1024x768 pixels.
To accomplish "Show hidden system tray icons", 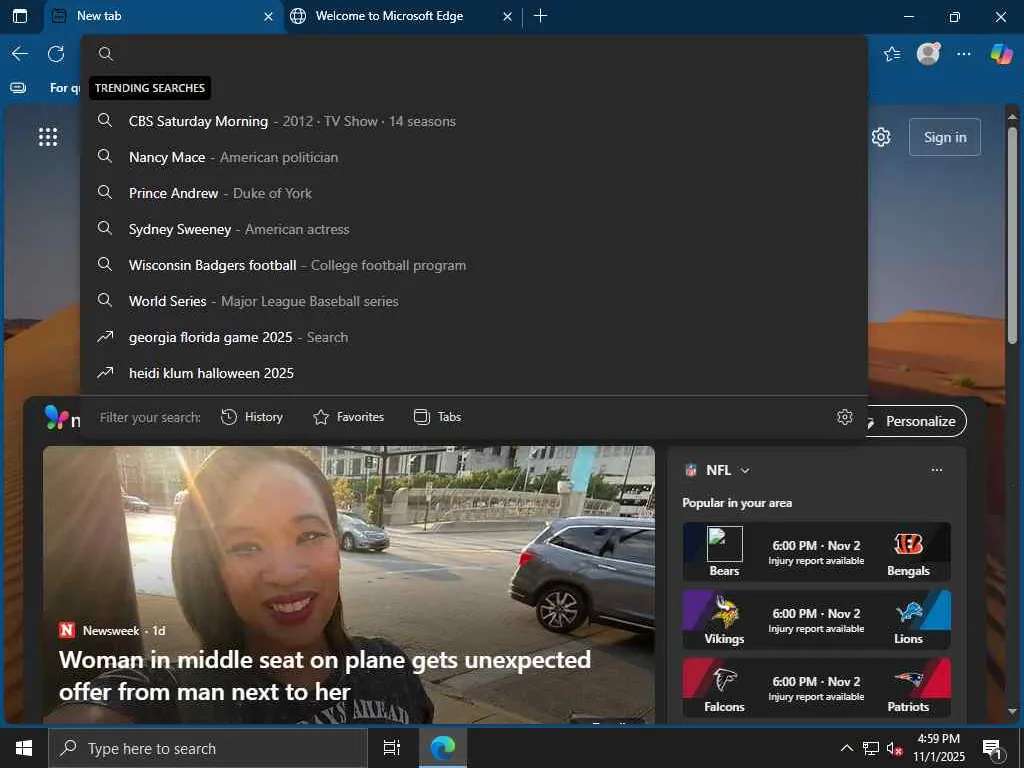I will click(x=846, y=748).
